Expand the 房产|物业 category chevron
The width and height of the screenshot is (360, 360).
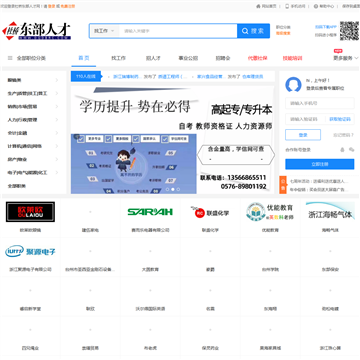(57, 159)
